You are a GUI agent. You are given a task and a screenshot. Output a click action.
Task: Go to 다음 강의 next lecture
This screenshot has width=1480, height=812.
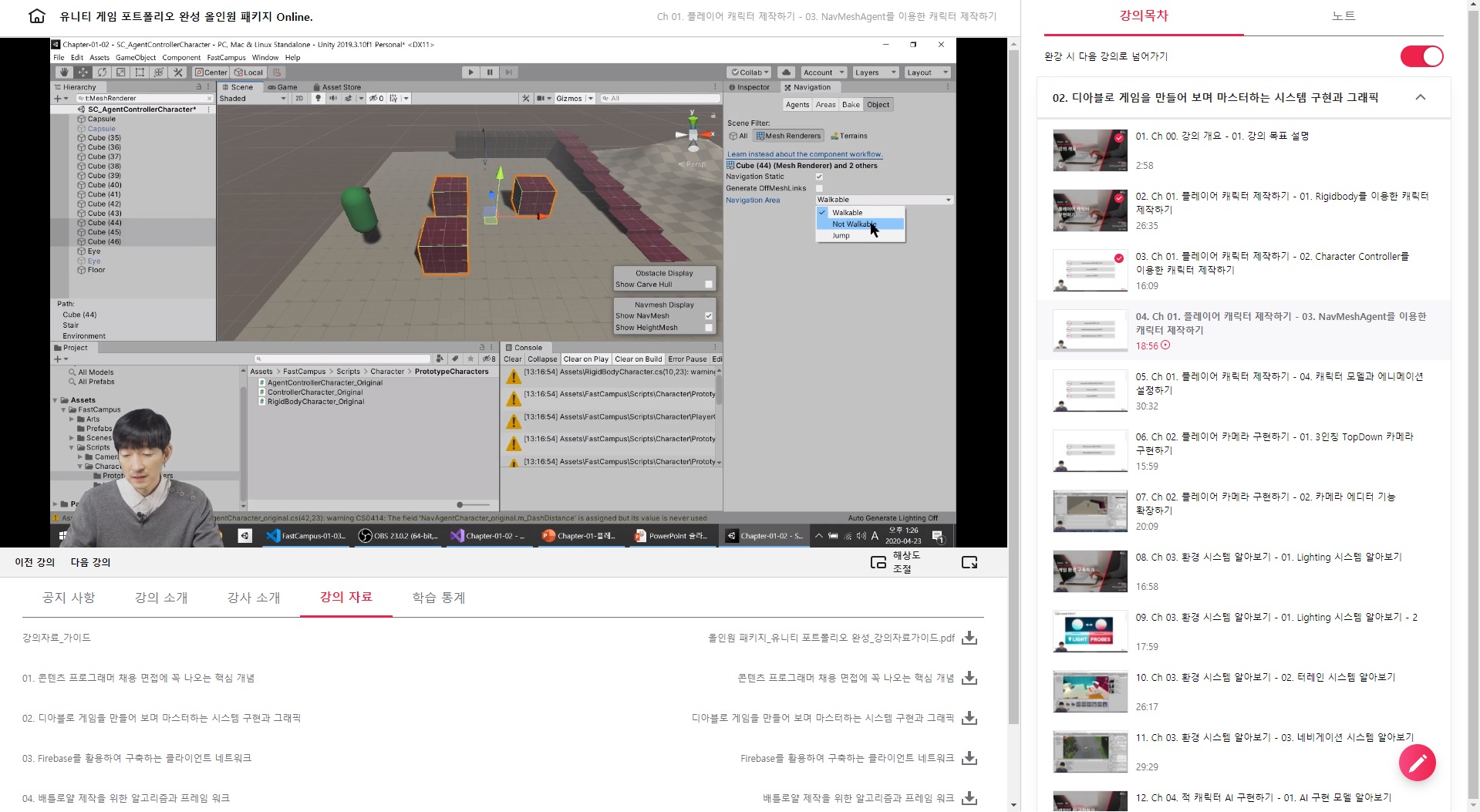pyautogui.click(x=90, y=562)
